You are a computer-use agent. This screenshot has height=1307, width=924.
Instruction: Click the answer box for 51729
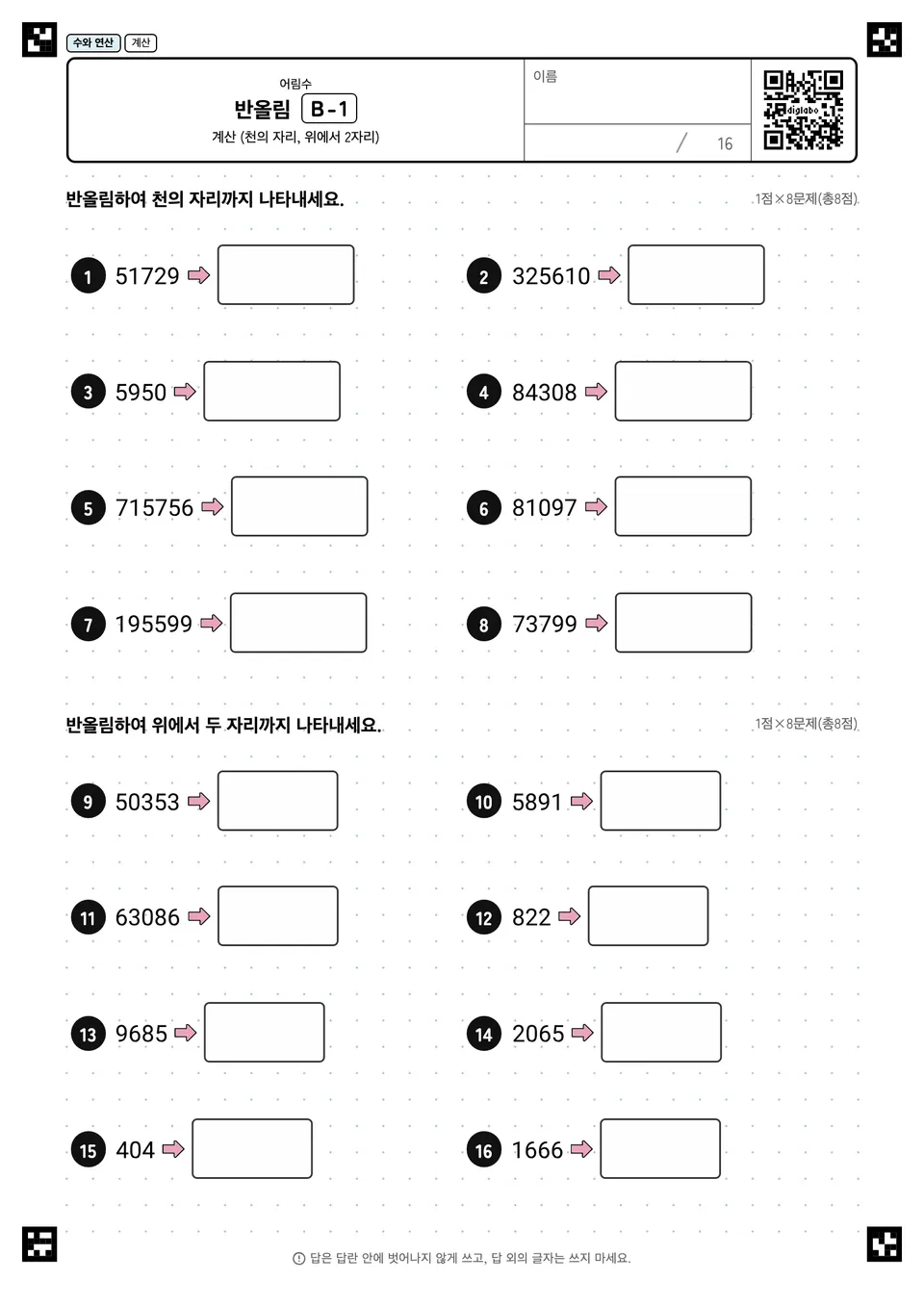(x=286, y=275)
